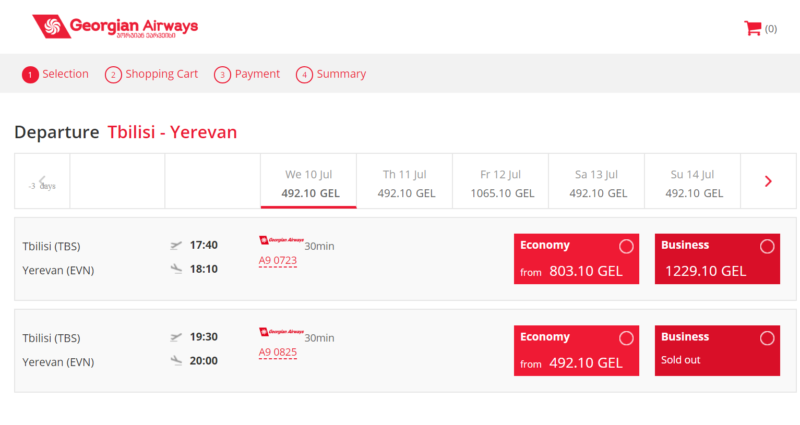Open flight A9 0723 details link
Screen dimensions: 800x425
(x=278, y=261)
